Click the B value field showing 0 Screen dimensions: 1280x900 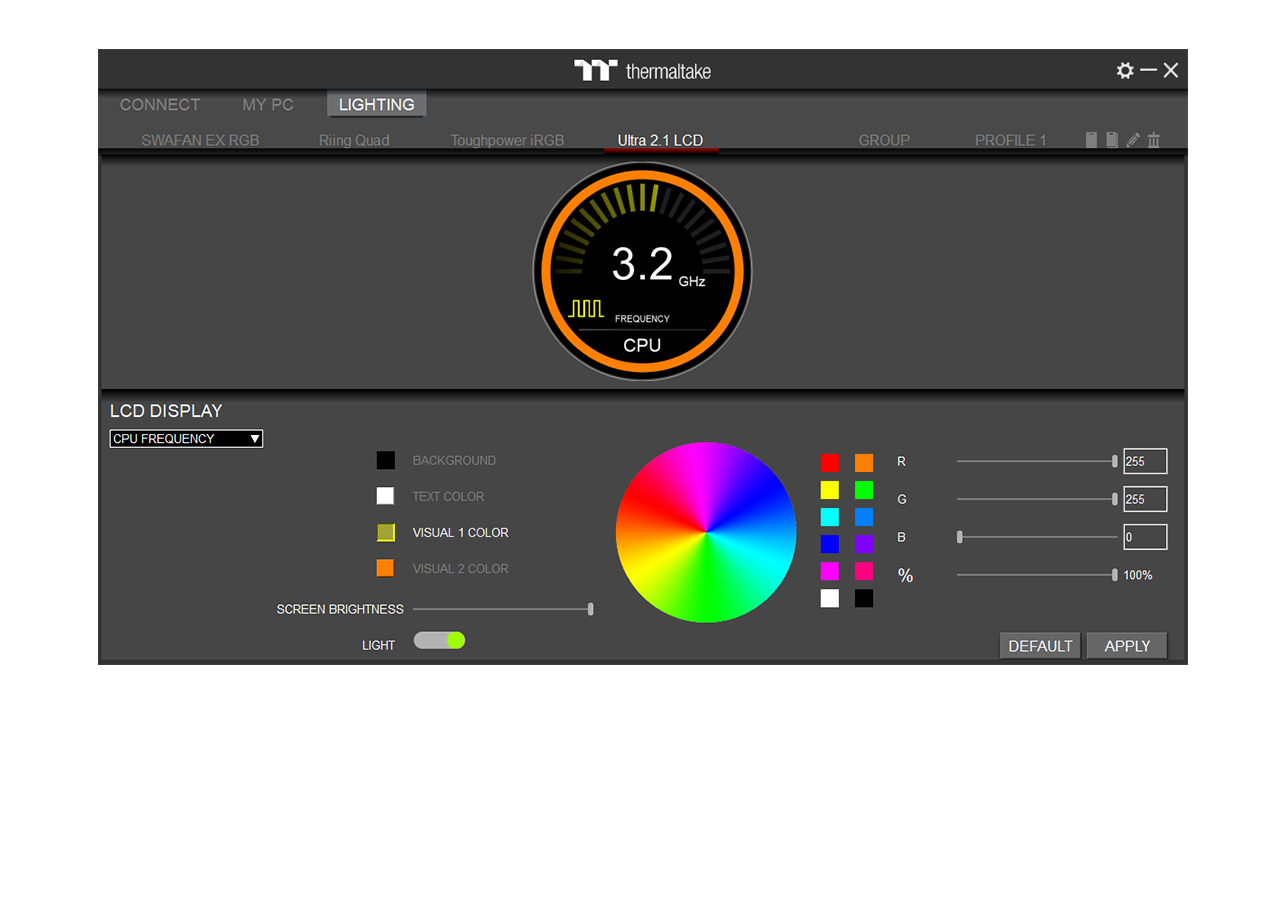pyautogui.click(x=1145, y=537)
